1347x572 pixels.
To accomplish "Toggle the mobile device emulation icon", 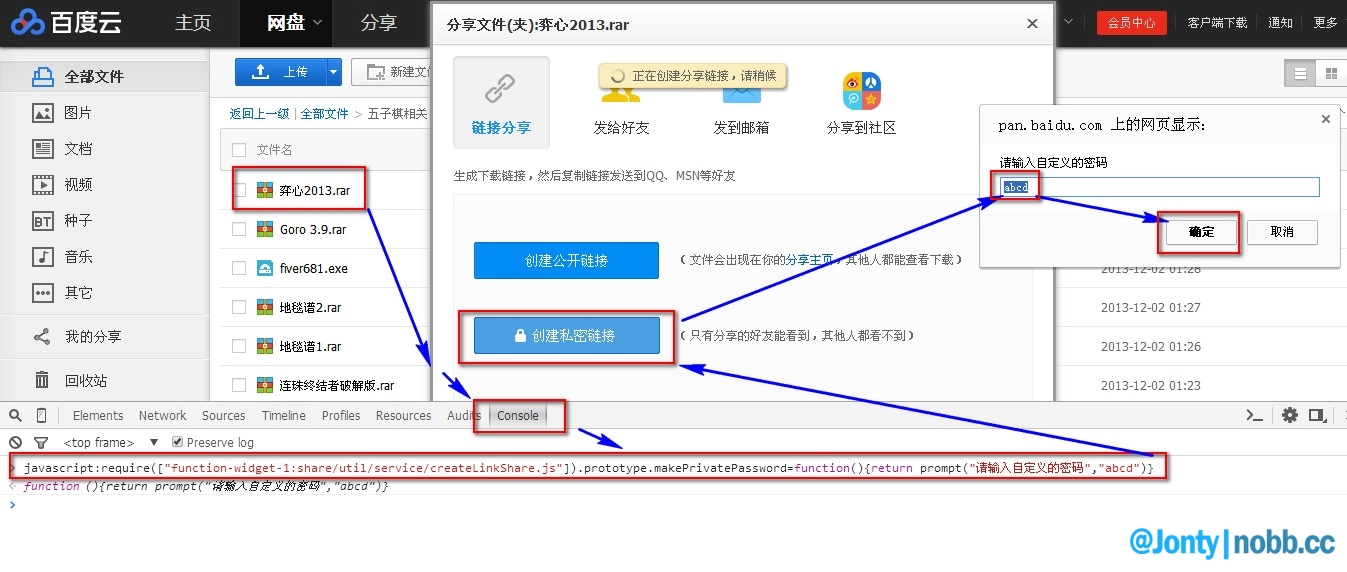I will click(41, 416).
